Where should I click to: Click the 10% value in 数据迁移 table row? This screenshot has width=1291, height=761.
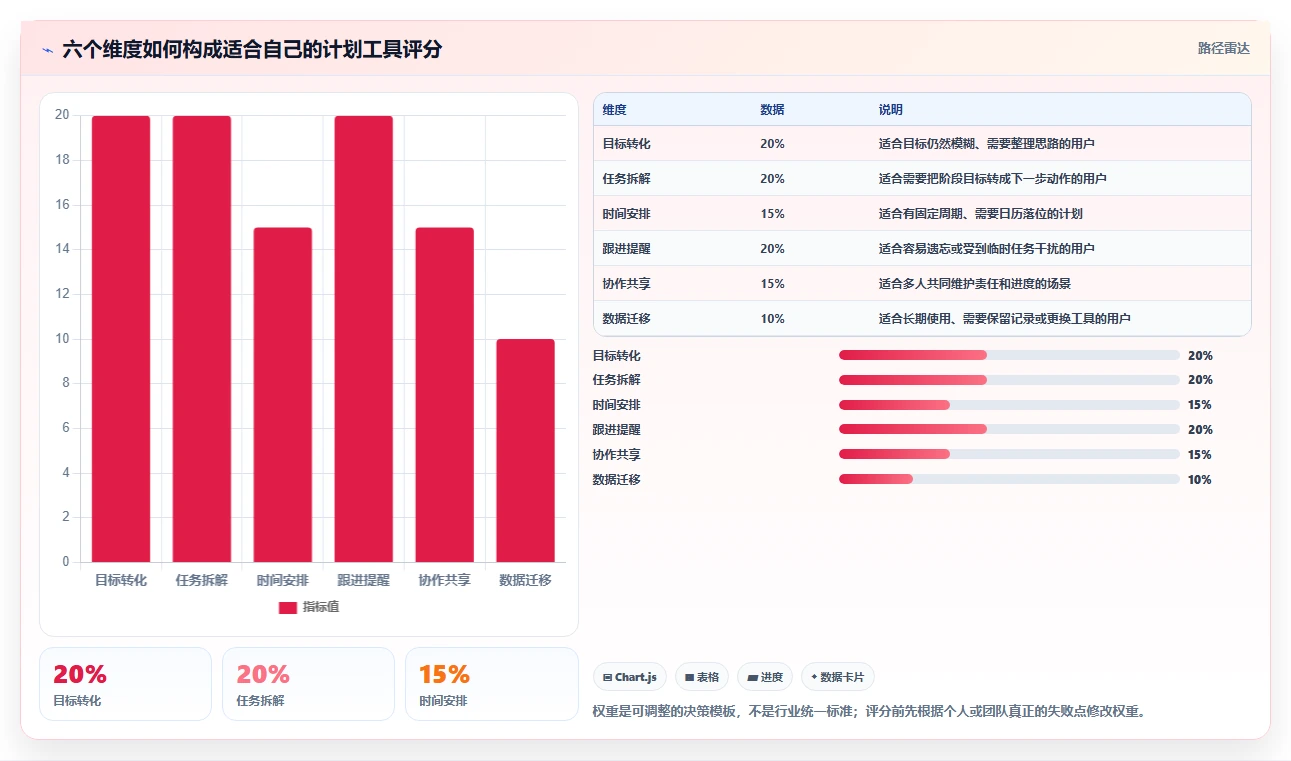[772, 319]
